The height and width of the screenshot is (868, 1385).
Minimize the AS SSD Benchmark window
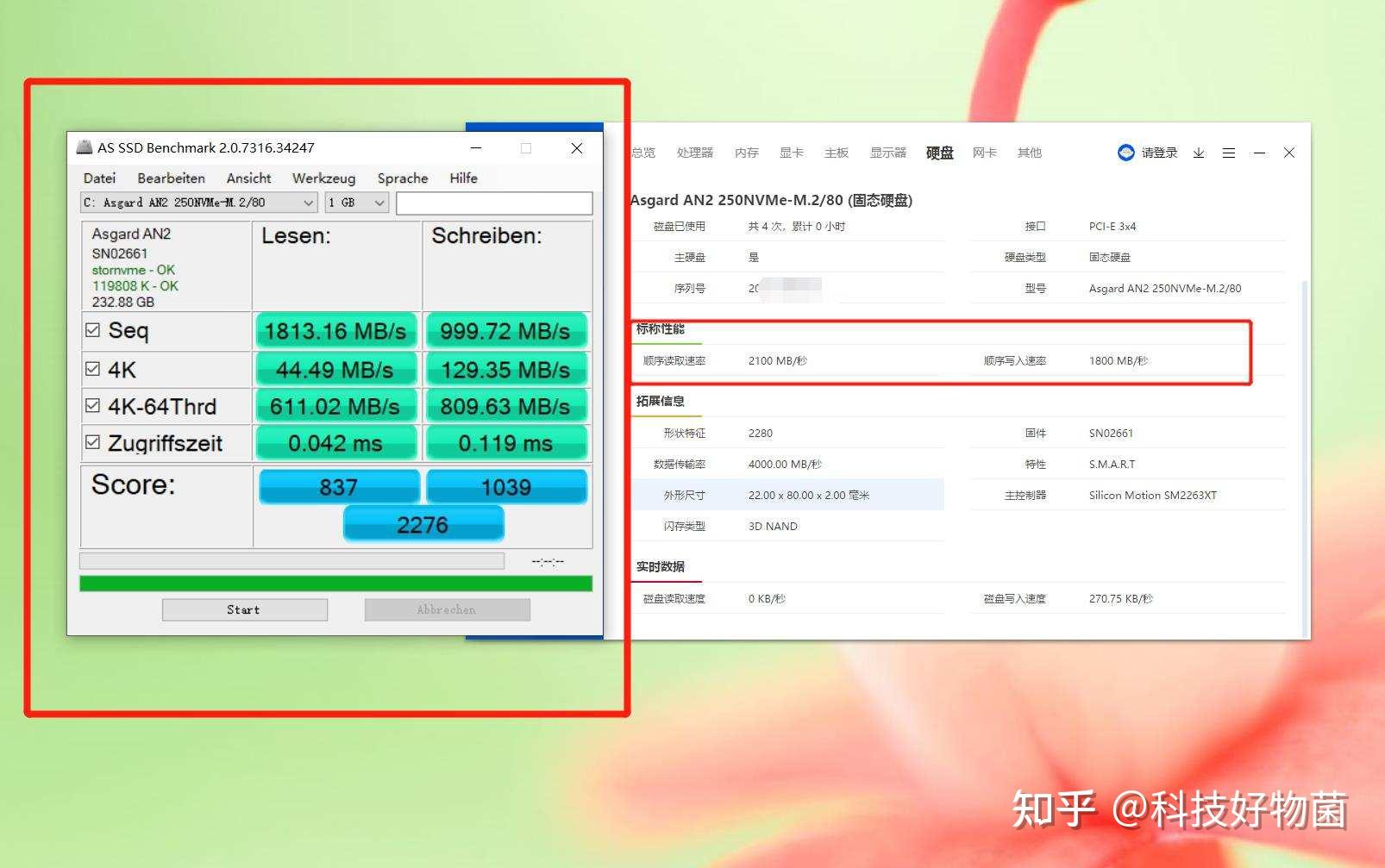(476, 148)
